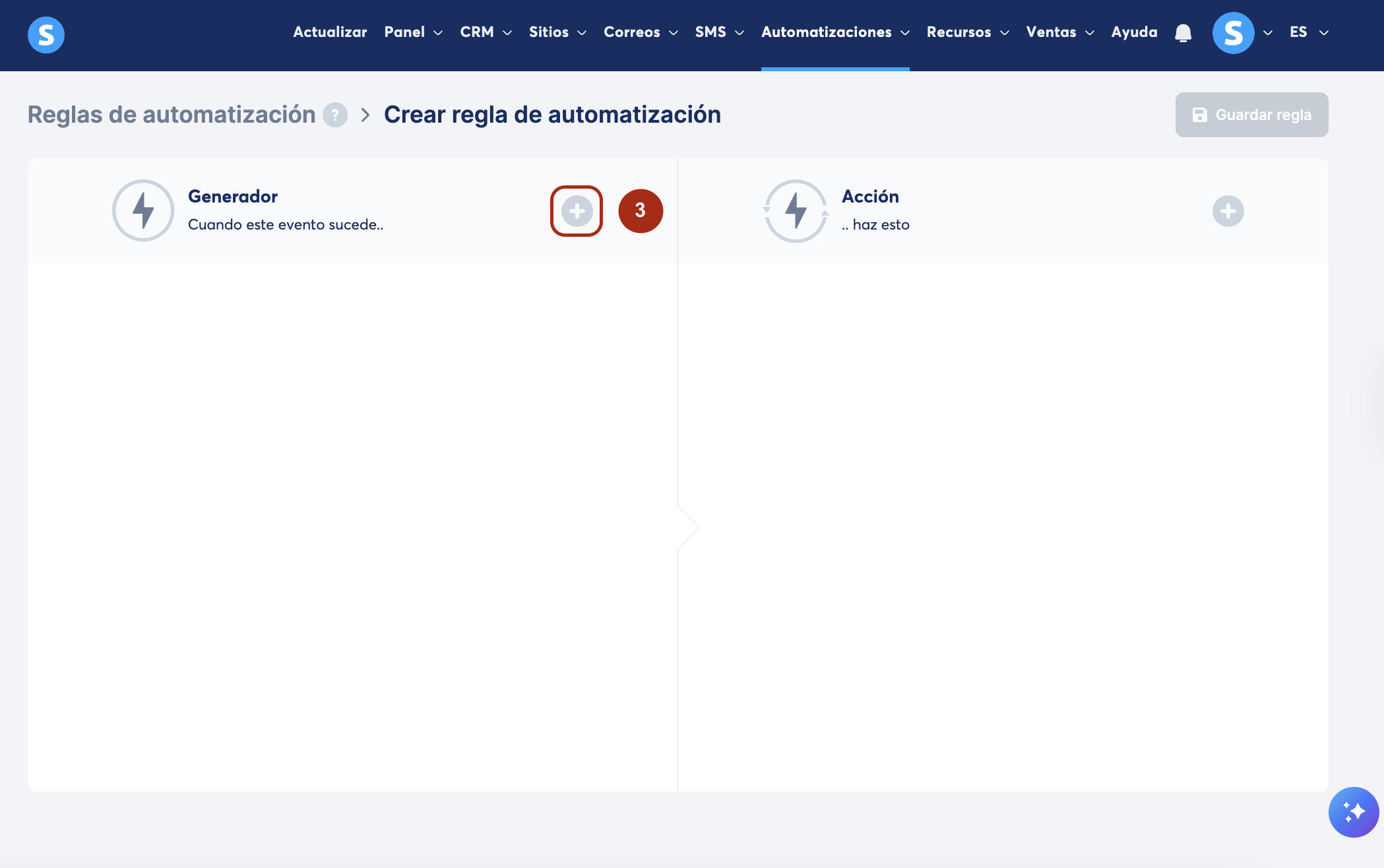This screenshot has height=868, width=1384.
Task: Go to Actualizar link
Action: coord(330,32)
